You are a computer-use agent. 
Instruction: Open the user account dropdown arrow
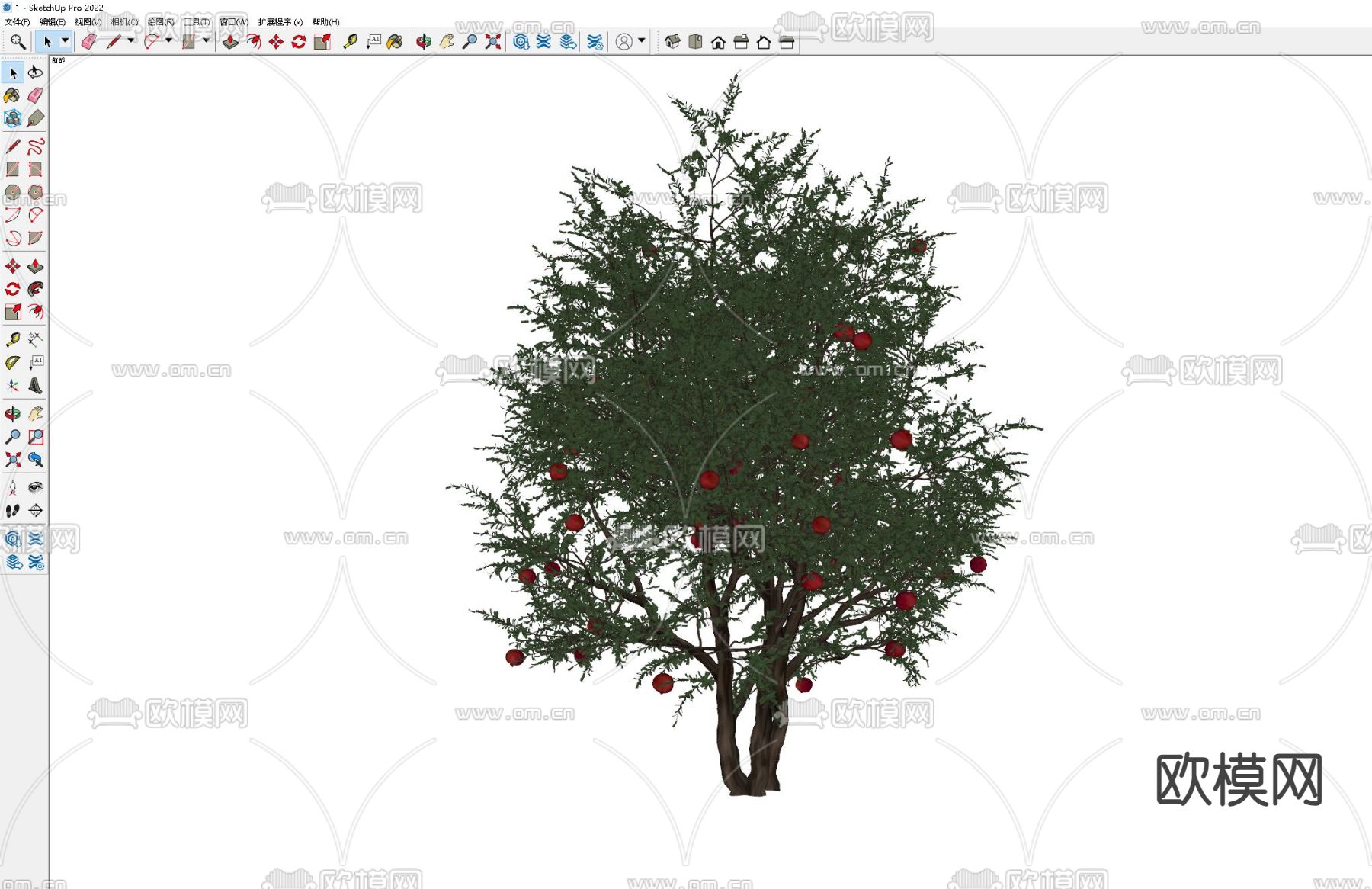[x=642, y=41]
